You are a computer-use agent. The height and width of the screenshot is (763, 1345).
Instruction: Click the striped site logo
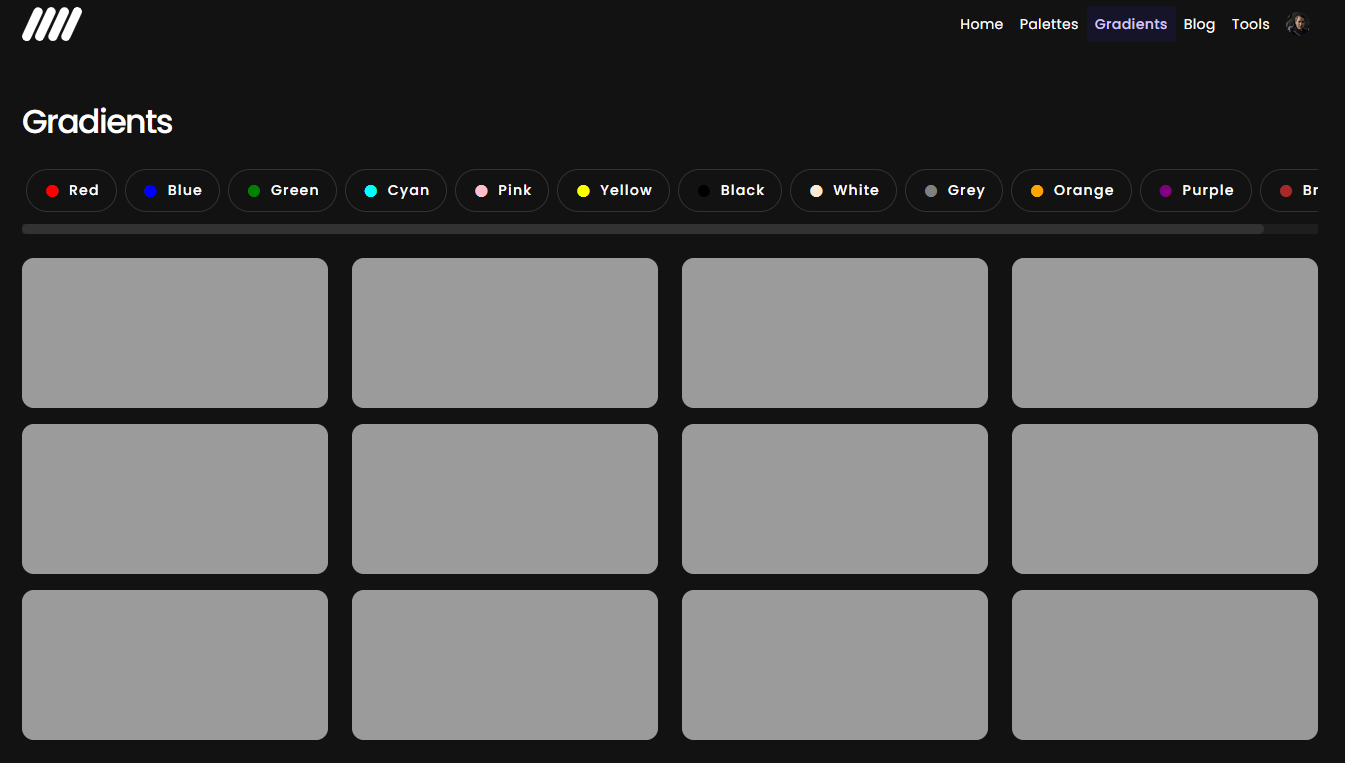[52, 24]
